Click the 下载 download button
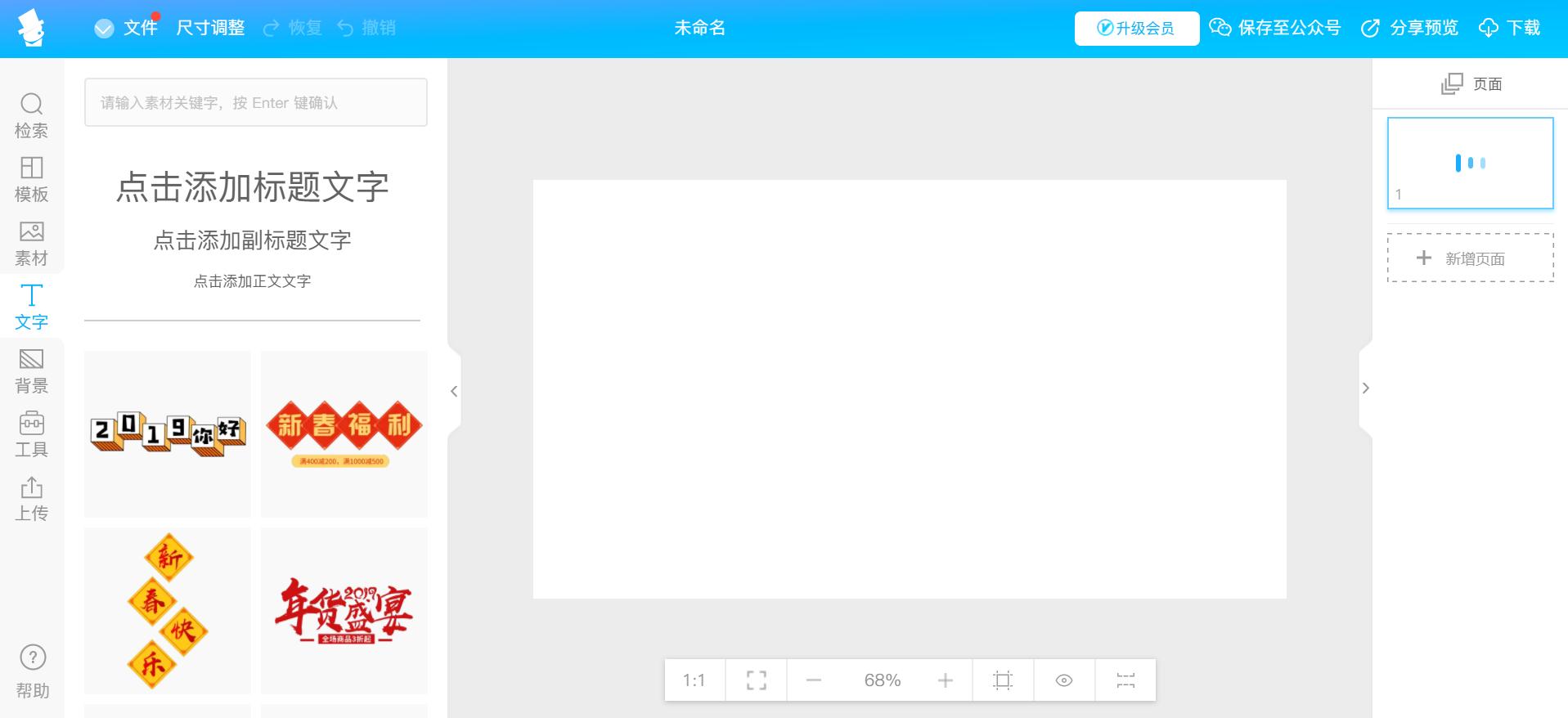Image resolution: width=1568 pixels, height=718 pixels. tap(1510, 28)
